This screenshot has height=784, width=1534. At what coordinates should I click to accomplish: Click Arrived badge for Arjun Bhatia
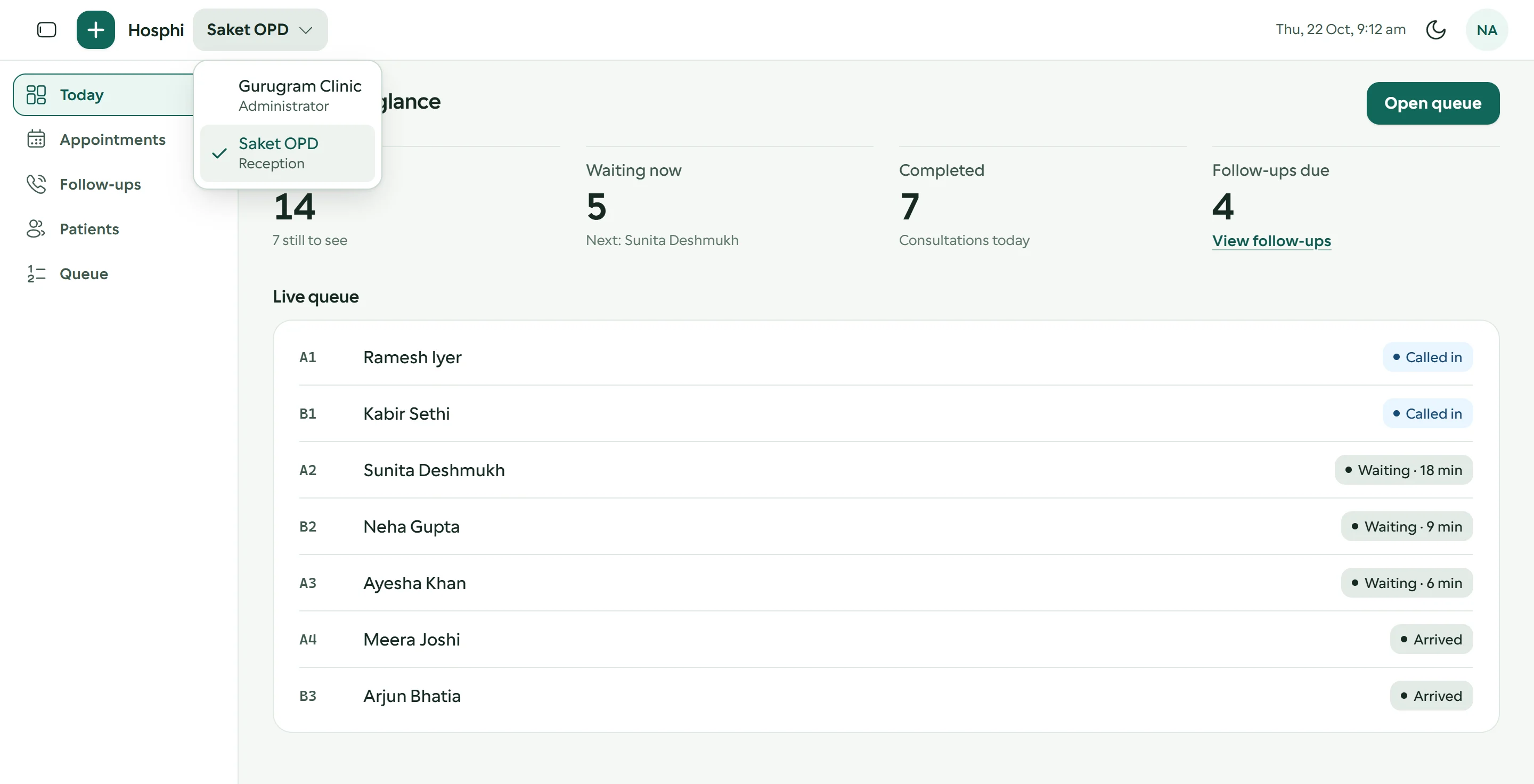(1431, 696)
